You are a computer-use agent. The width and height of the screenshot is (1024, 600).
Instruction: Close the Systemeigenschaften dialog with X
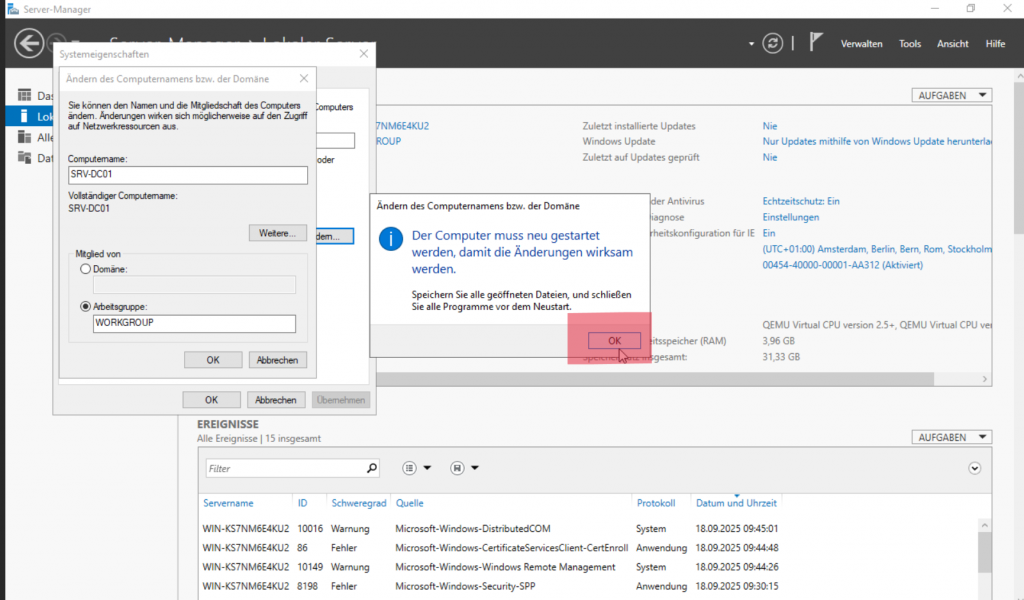pyautogui.click(x=363, y=52)
